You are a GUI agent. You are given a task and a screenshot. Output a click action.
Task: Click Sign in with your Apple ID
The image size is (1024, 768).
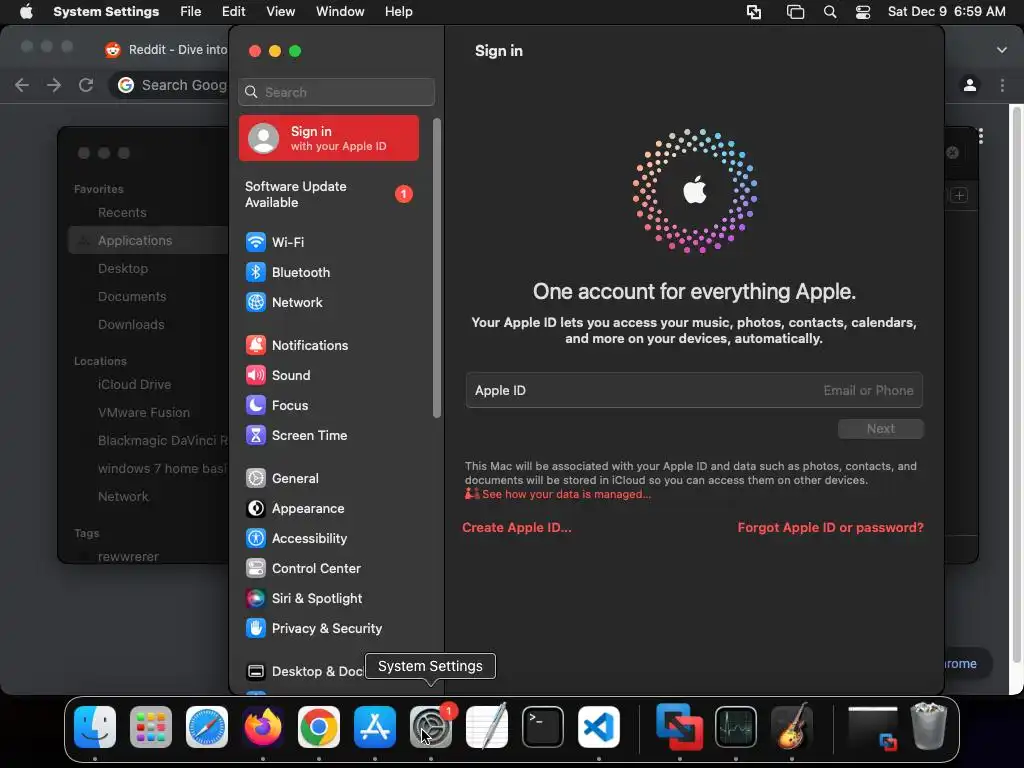coord(328,138)
